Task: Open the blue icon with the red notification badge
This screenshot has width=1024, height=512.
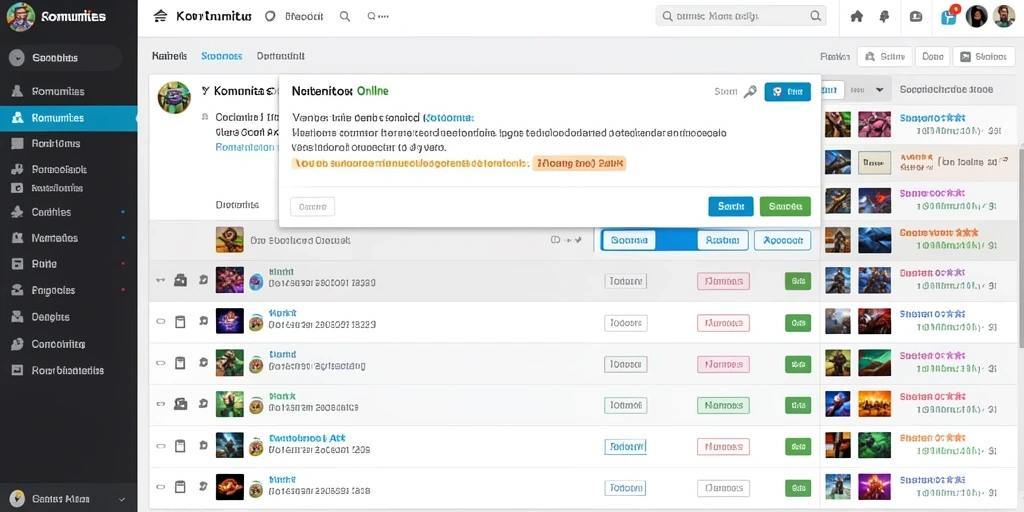Action: tap(949, 16)
